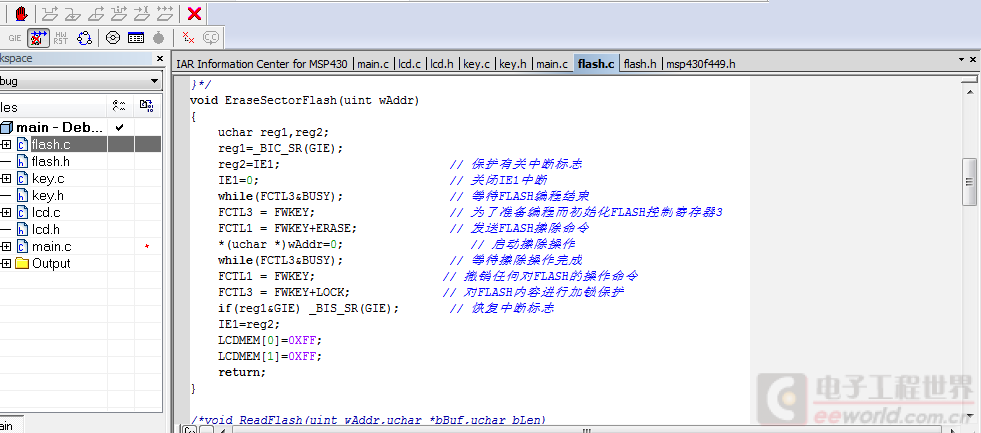Switch to the lcd.h editor tab
This screenshot has height=433, width=981.
442,64
